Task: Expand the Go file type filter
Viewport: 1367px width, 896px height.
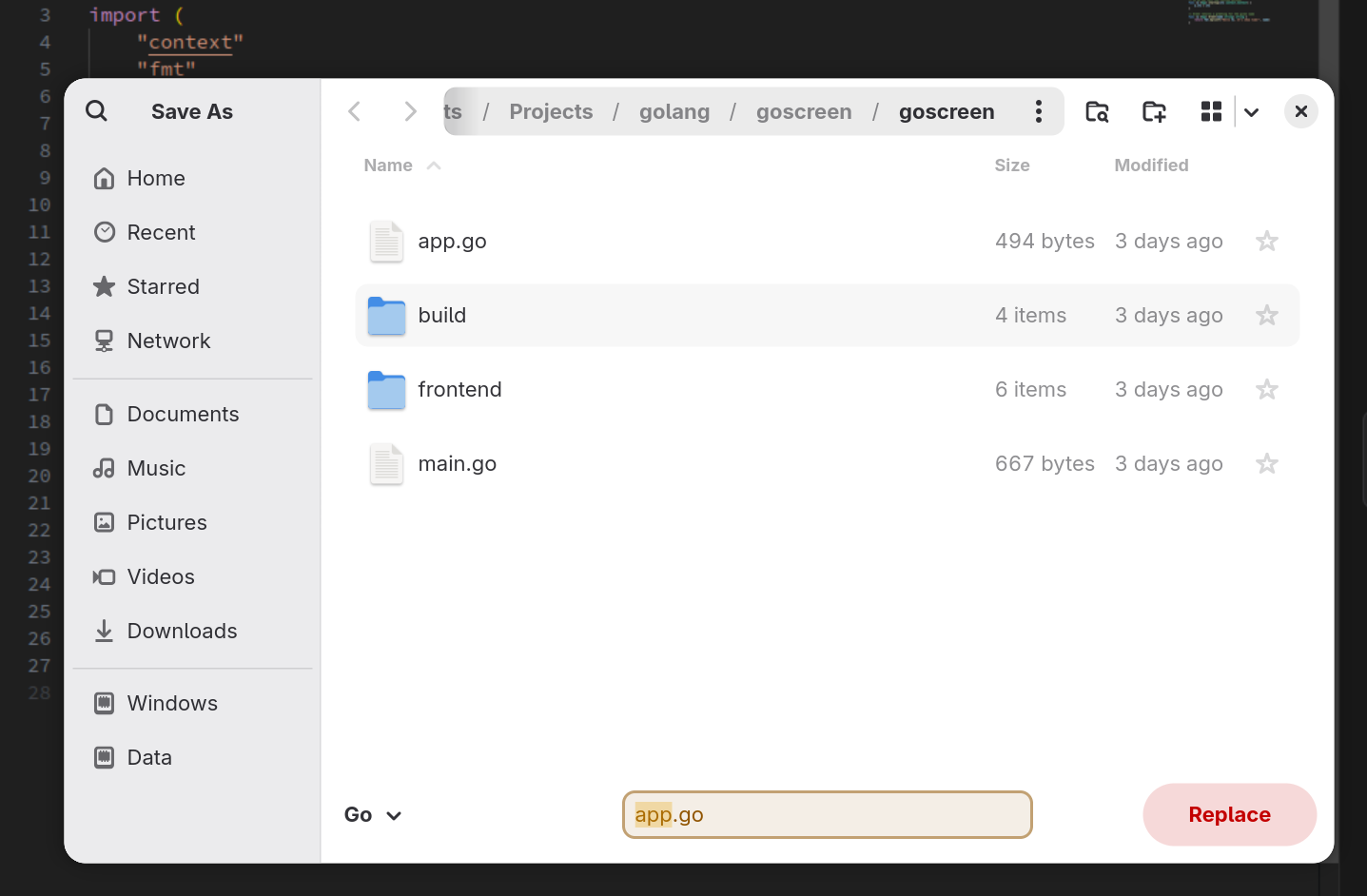Action: pos(373,815)
